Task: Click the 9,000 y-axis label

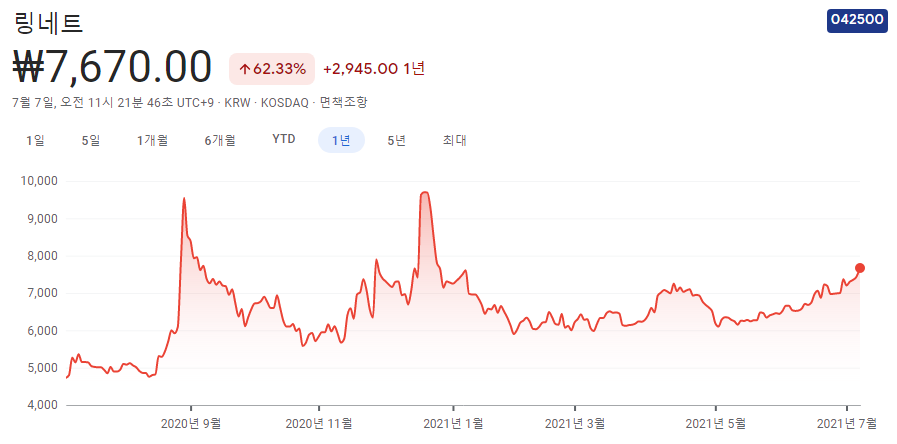Action: click(42, 219)
